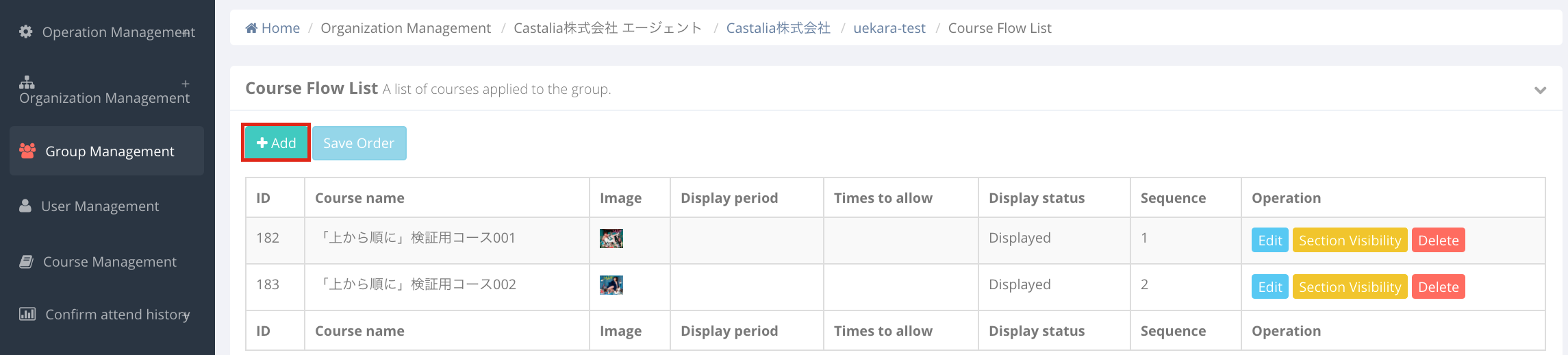The width and height of the screenshot is (1568, 355).
Task: Click the Organization Management sitemap icon
Action: click(x=27, y=82)
